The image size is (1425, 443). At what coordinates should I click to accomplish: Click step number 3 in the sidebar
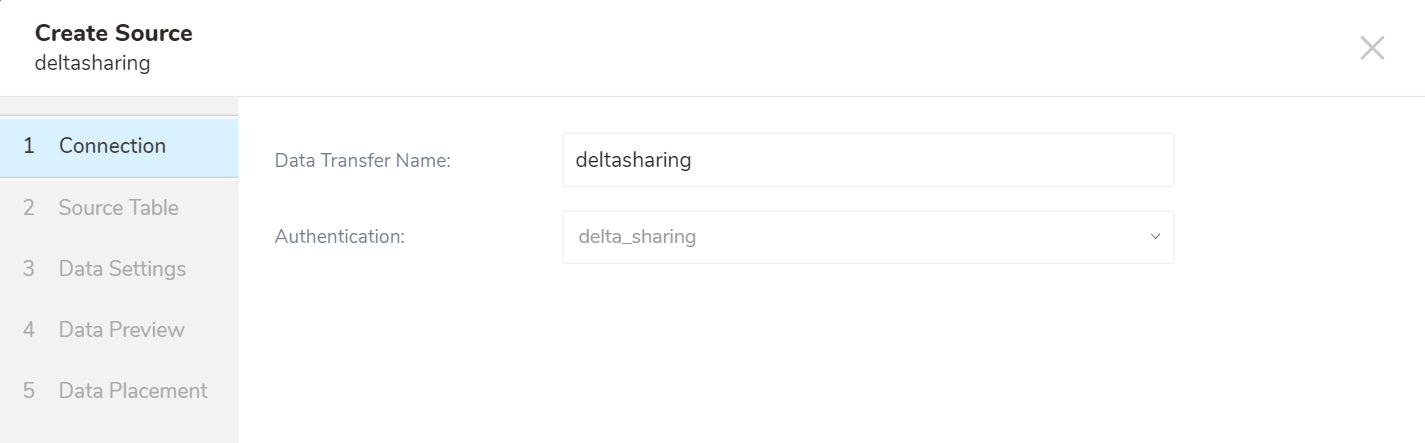click(x=29, y=269)
